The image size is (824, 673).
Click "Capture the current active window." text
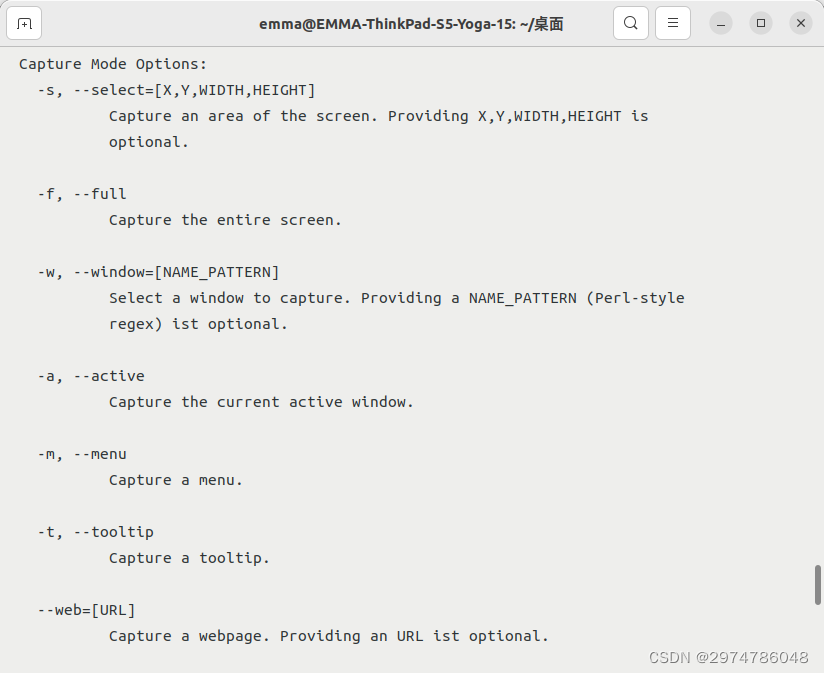[x=261, y=402]
